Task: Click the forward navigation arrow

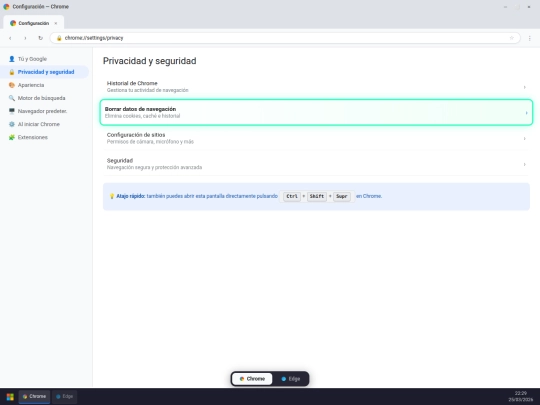Action: point(25,38)
